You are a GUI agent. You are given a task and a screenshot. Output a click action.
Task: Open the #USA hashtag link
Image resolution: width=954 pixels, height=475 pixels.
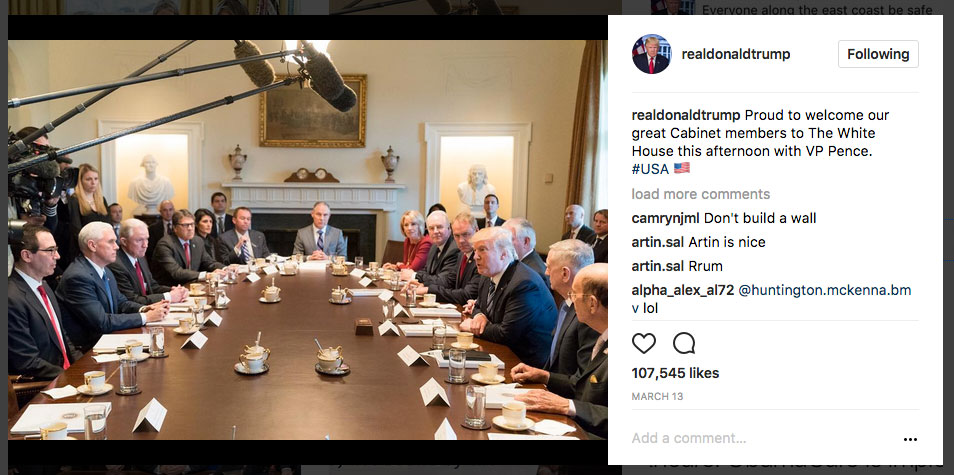point(650,169)
